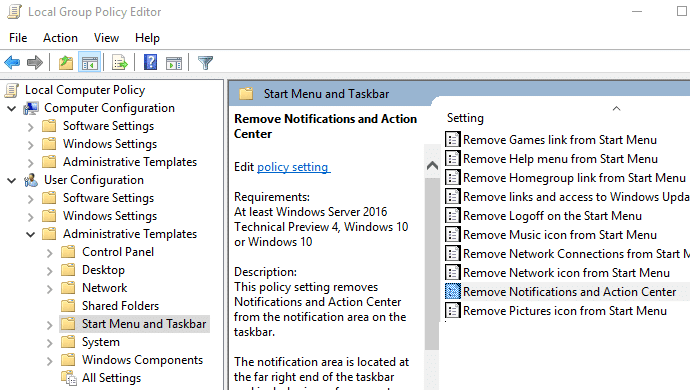Click the Export List toolbar icon
The width and height of the screenshot is (690, 390).
(119, 63)
